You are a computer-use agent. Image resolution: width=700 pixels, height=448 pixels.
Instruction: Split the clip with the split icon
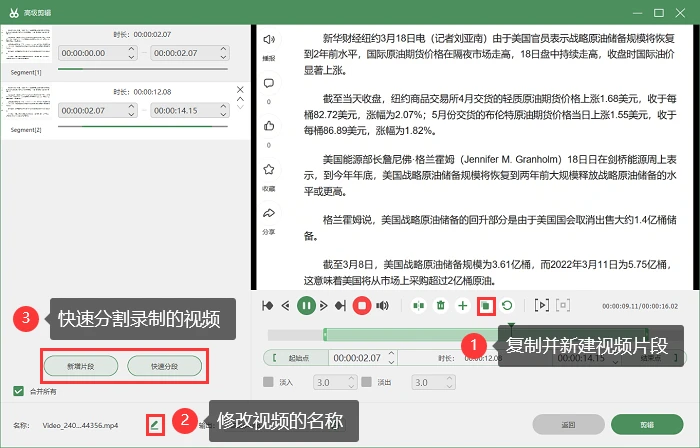point(418,306)
